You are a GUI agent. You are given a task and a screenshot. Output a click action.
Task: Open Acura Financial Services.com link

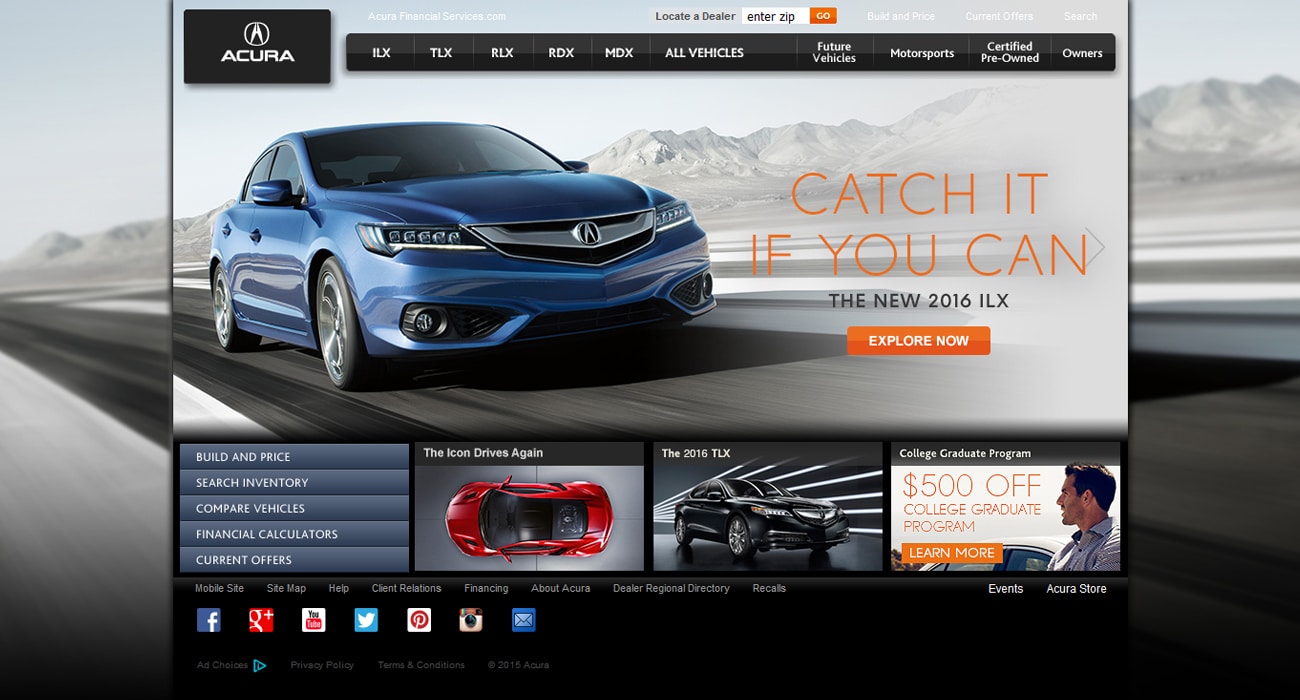tap(437, 16)
